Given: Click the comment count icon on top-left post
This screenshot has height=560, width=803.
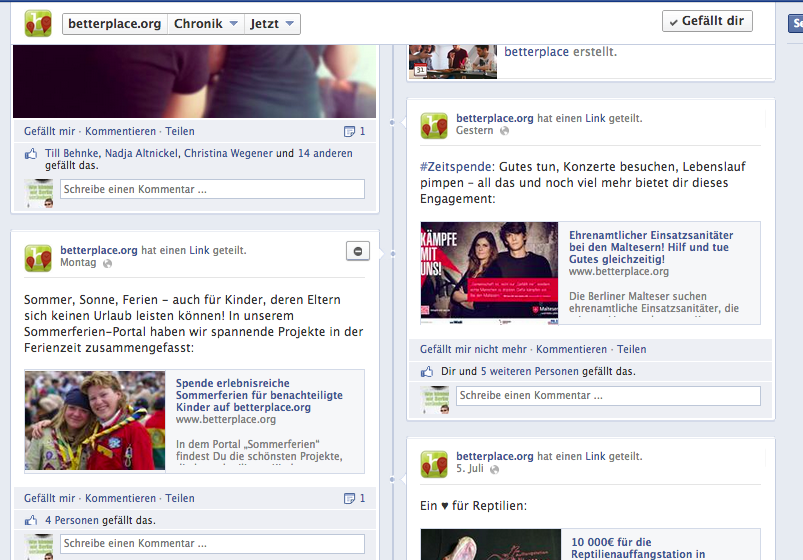Looking at the screenshot, I should pos(348,131).
